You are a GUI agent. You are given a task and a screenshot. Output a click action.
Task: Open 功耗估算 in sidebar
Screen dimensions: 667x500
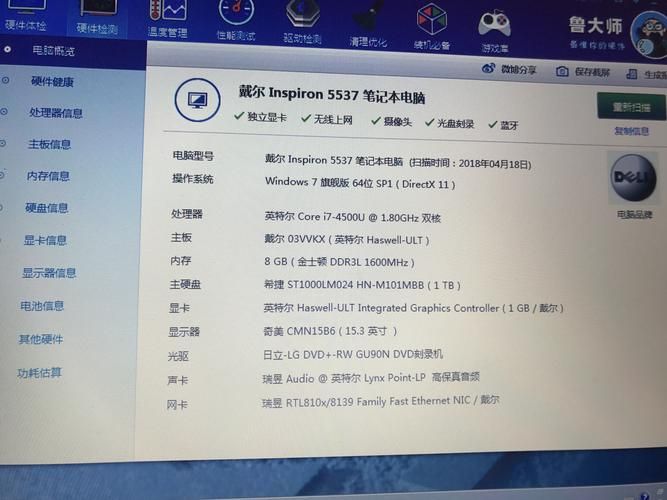(39, 373)
